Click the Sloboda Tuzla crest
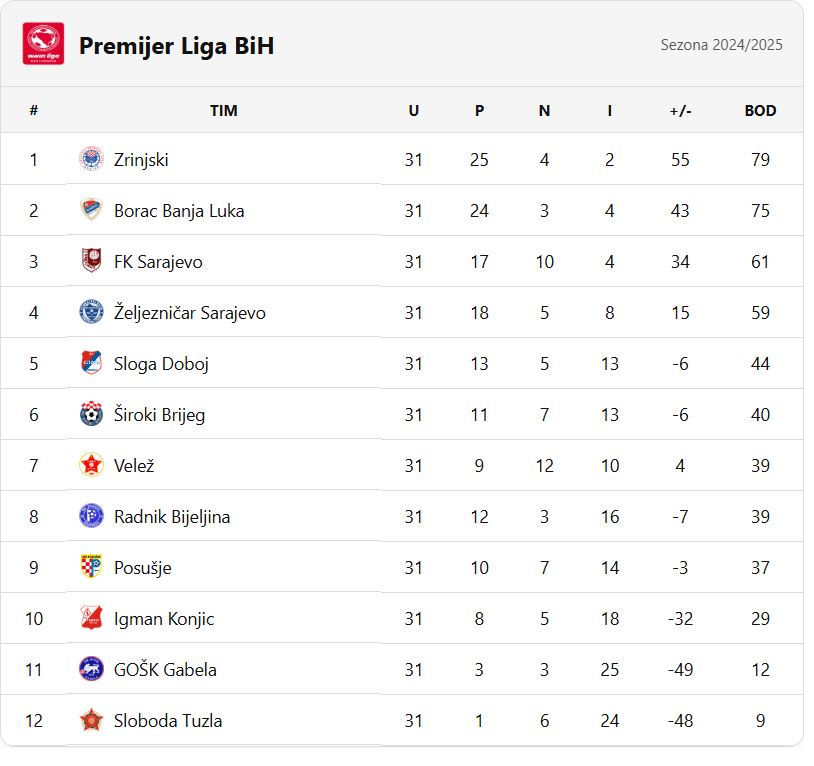The height and width of the screenshot is (766, 814). 92,721
